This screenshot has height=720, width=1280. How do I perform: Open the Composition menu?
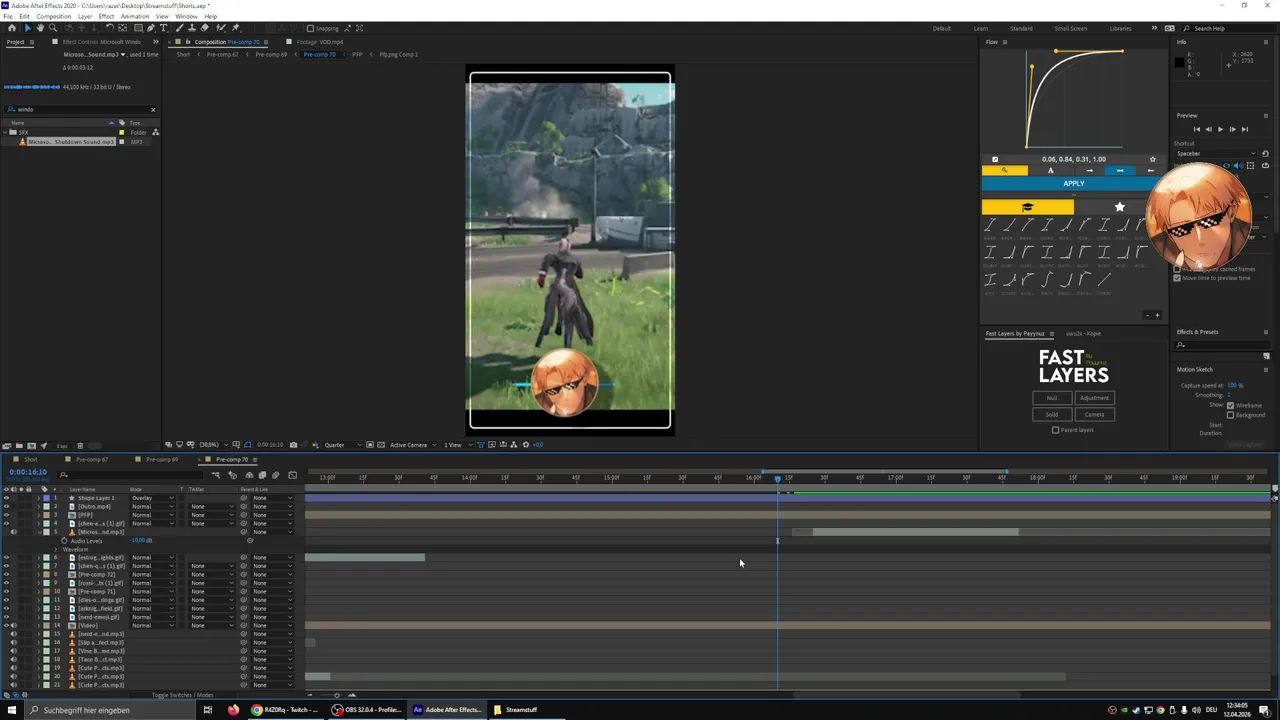[53, 16]
